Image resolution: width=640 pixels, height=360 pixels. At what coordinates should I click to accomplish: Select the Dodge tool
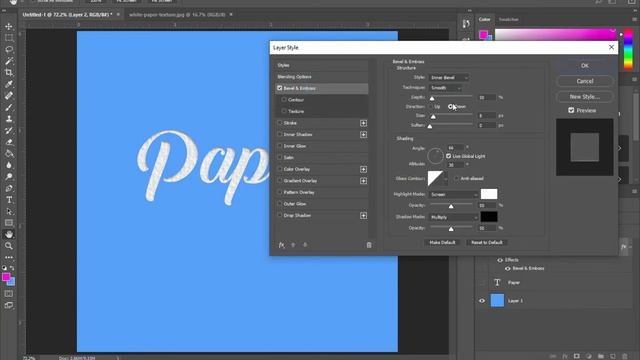click(9, 177)
